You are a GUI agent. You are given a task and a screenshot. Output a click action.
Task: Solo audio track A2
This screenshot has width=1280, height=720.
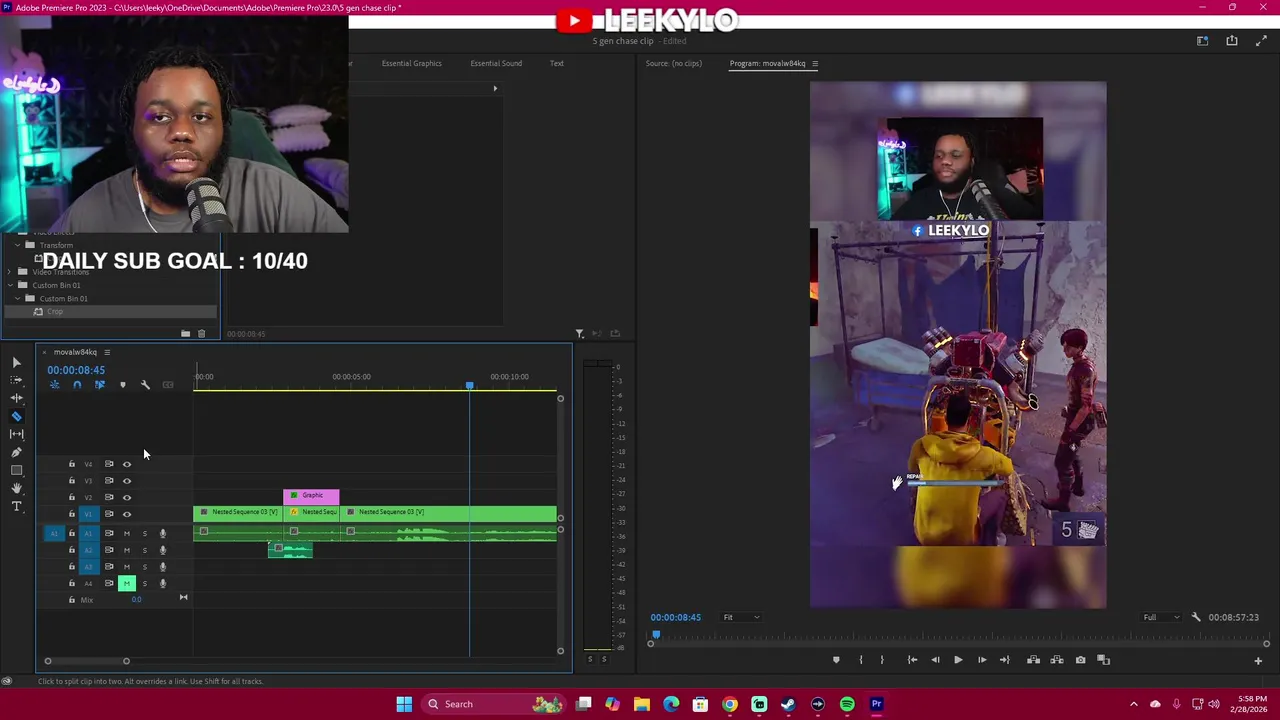144,550
